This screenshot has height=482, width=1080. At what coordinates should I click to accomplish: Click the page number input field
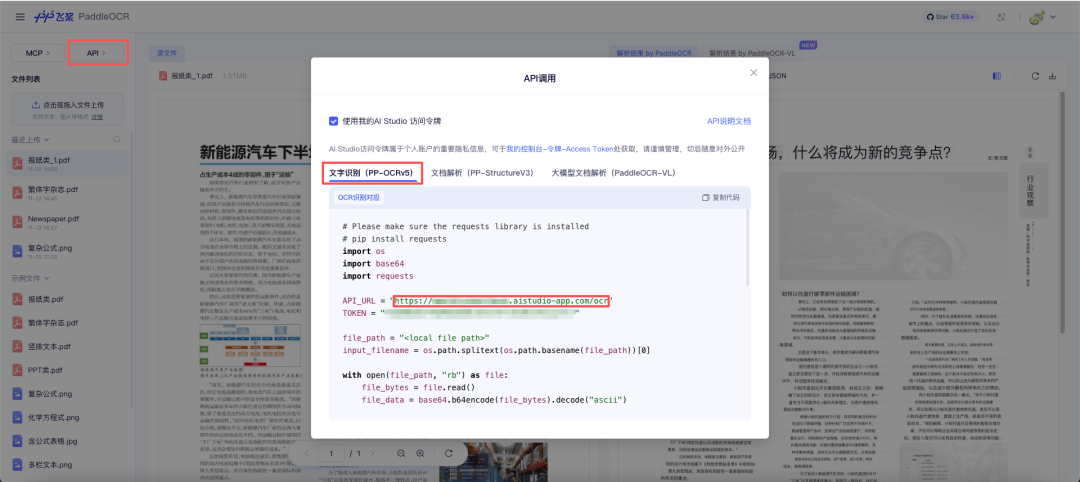click(332, 453)
